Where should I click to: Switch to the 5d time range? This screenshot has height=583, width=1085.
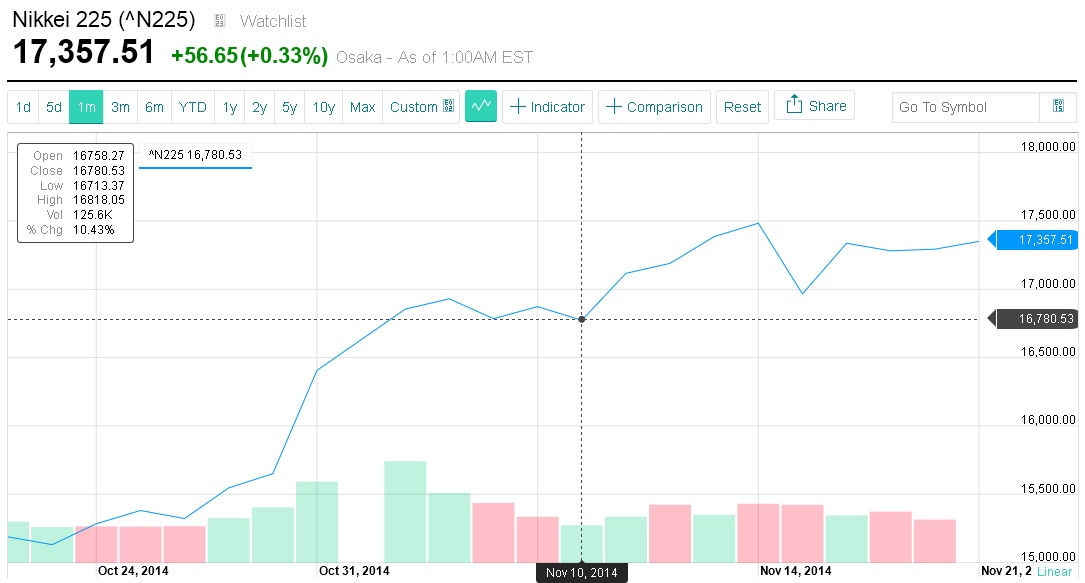[x=54, y=107]
